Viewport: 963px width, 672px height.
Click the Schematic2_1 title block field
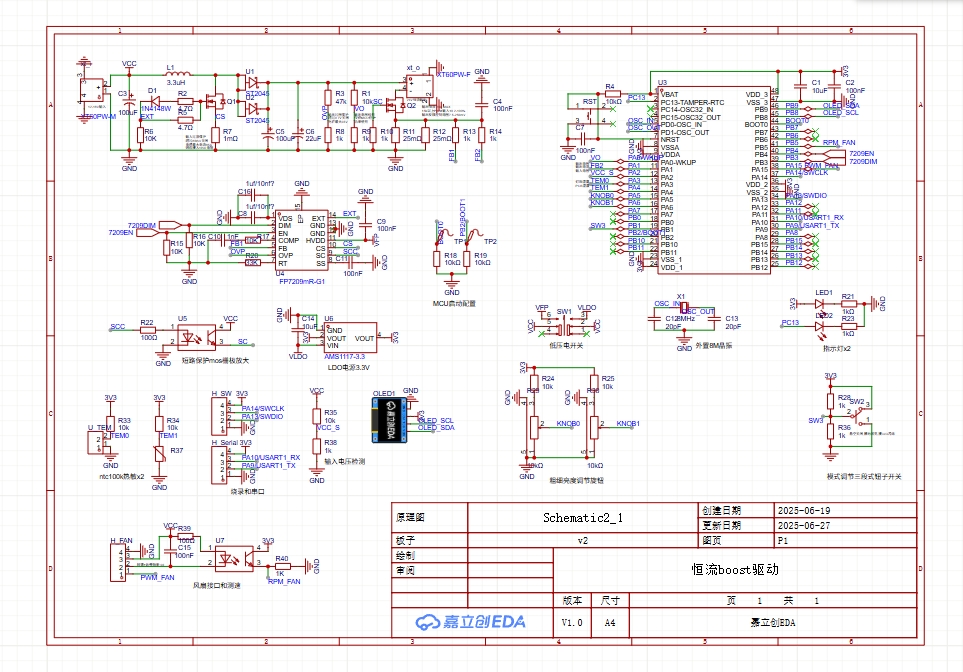point(582,518)
